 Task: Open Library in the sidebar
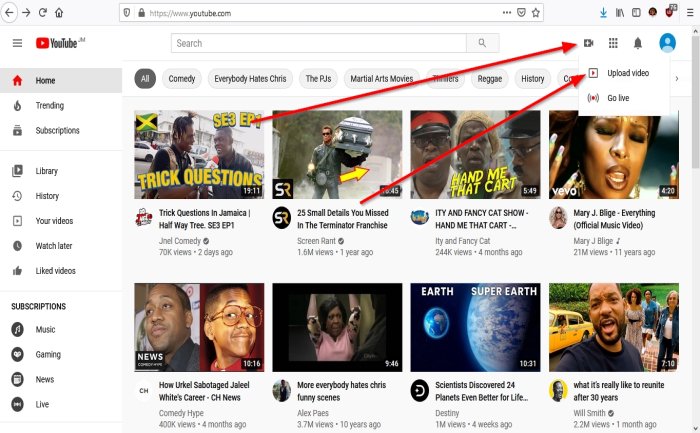(x=61, y=171)
